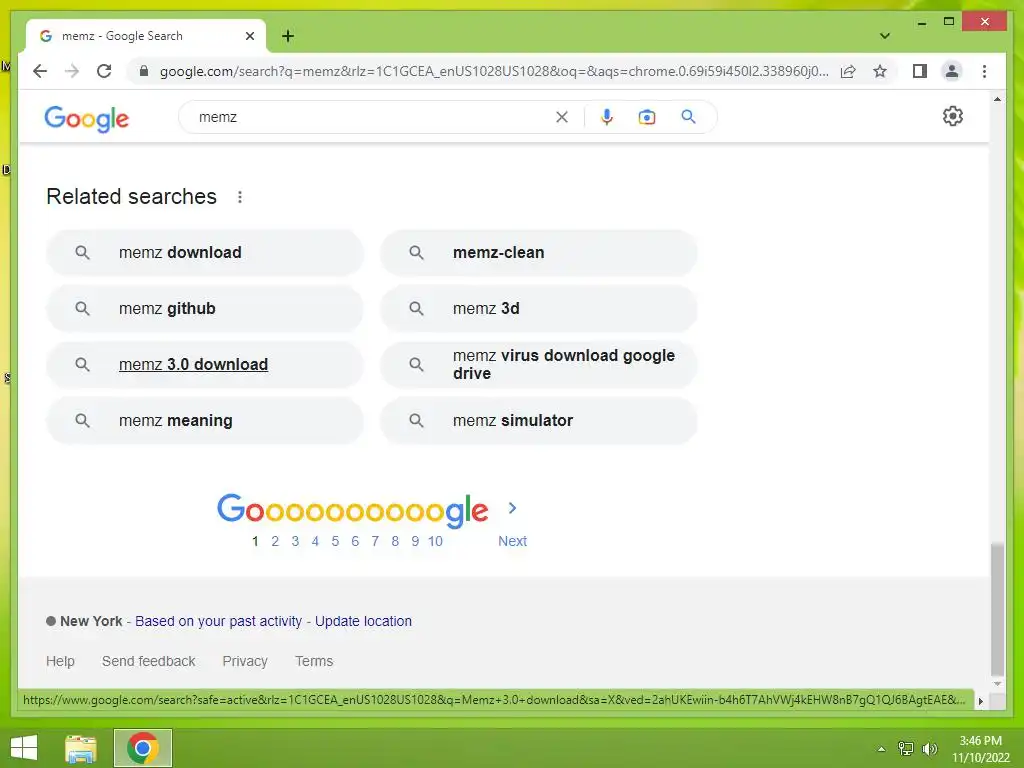Go to results page 2
Viewport: 1024px width, 768px height.
pyautogui.click(x=275, y=541)
